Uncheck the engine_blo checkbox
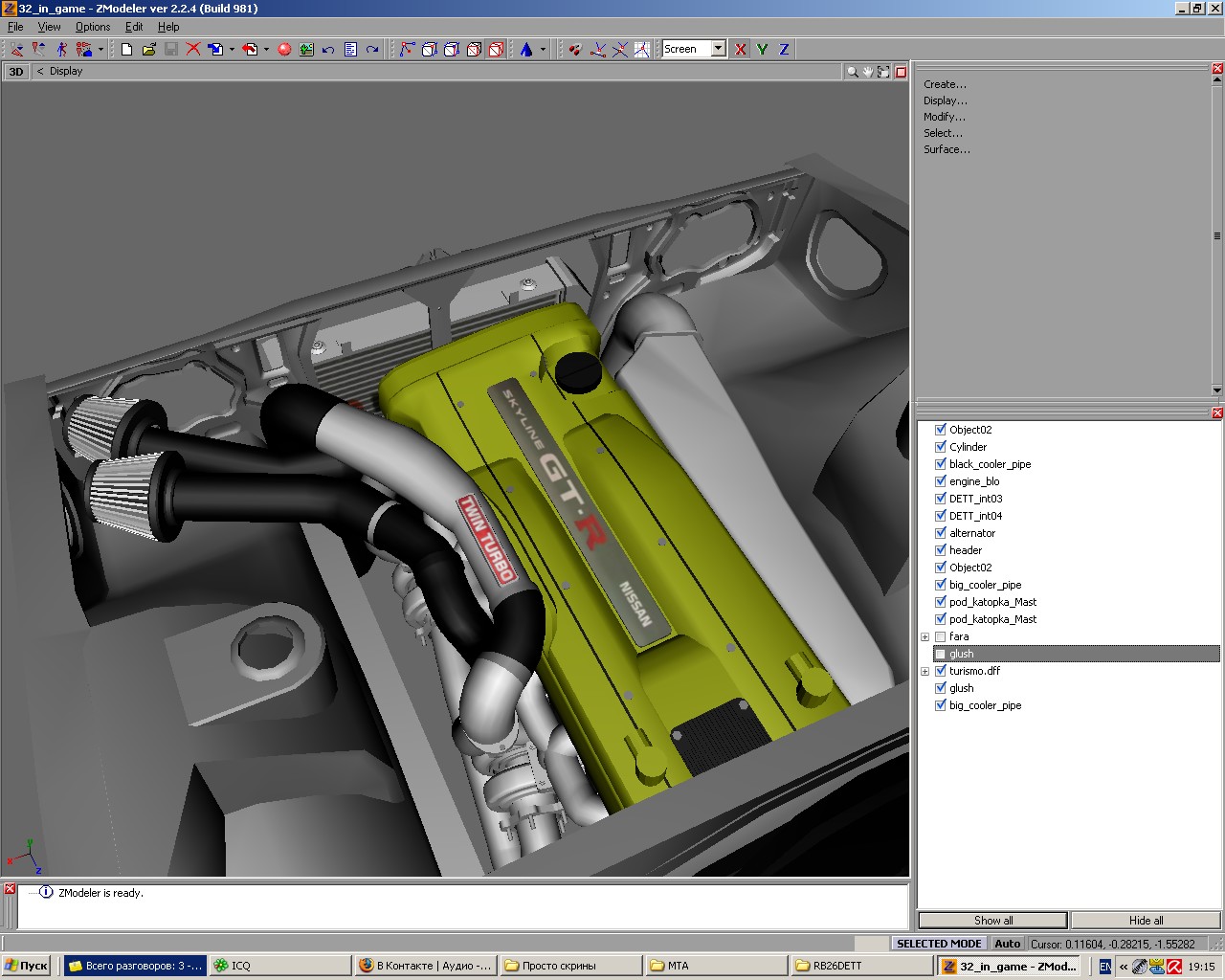Viewport: 1225px width, 980px height. (x=941, y=481)
